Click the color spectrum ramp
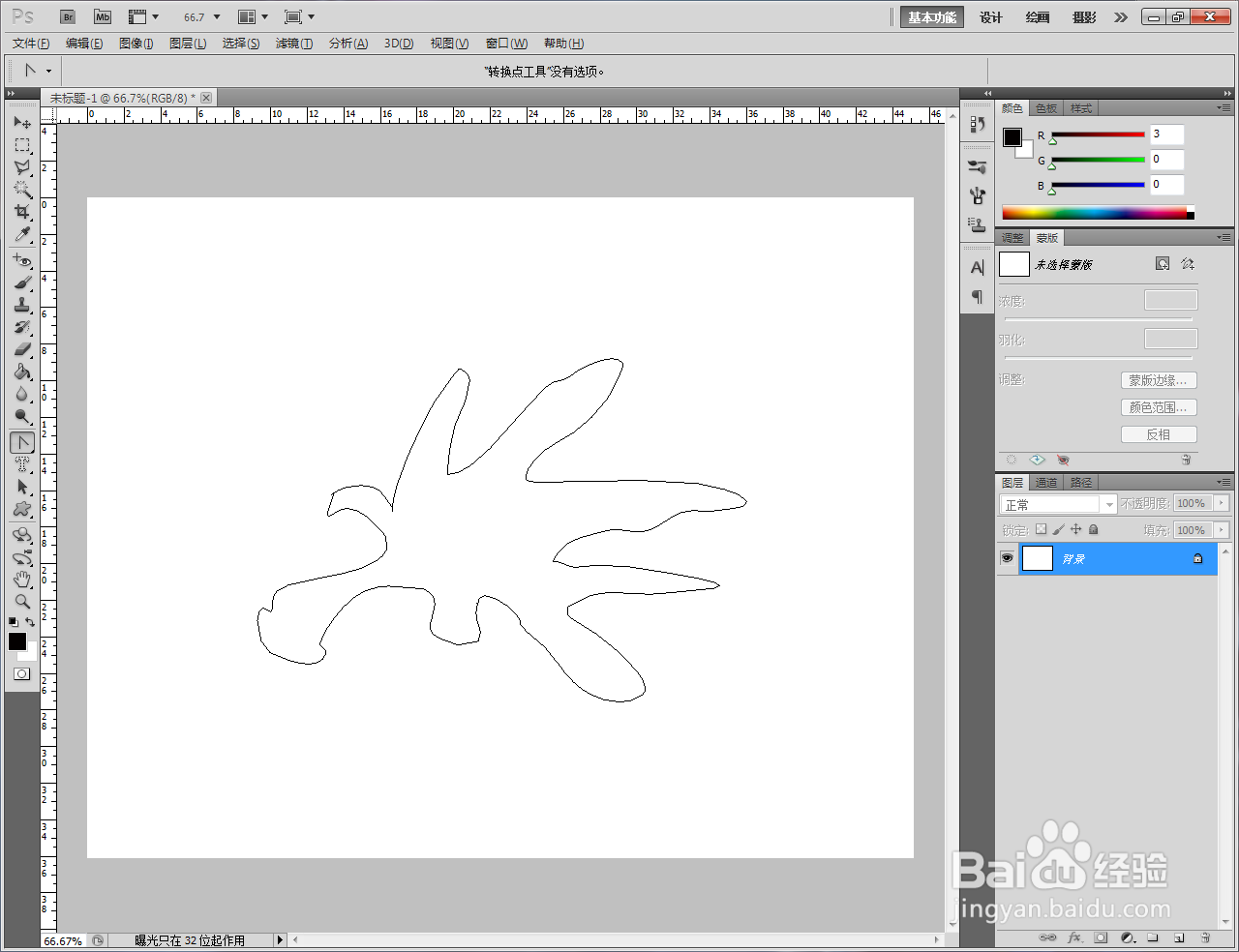1239x952 pixels. point(1098,213)
